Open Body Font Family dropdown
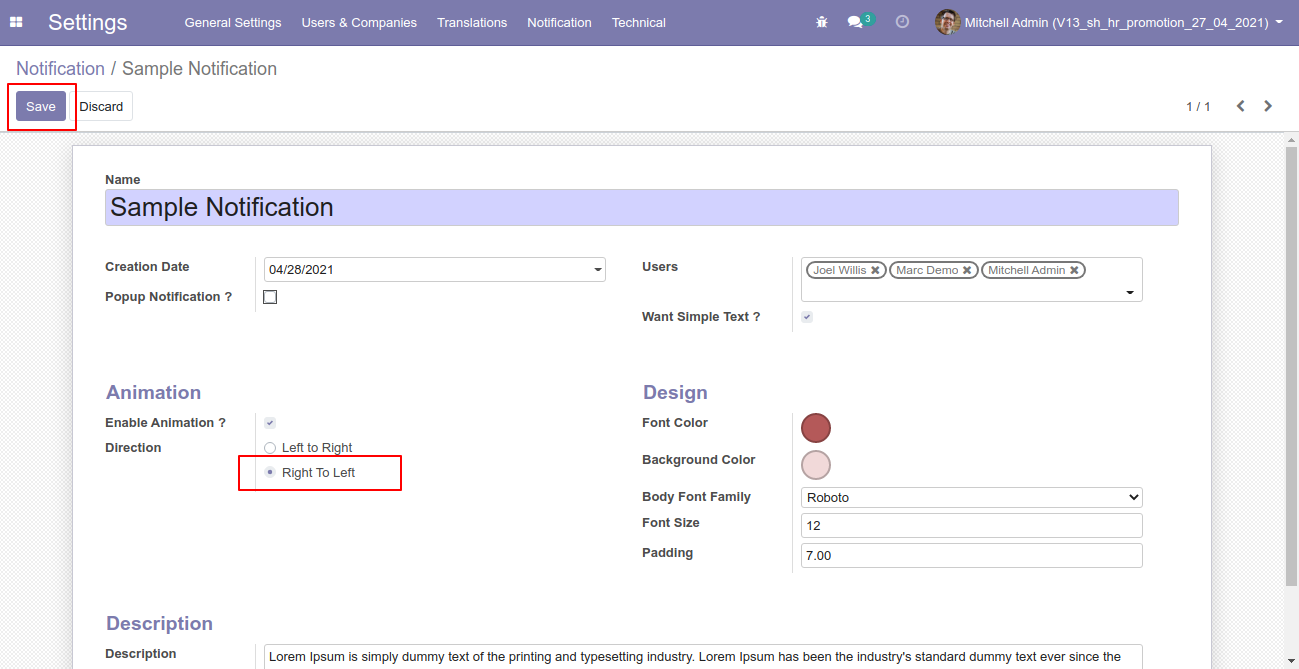The image size is (1299, 669). 972,497
